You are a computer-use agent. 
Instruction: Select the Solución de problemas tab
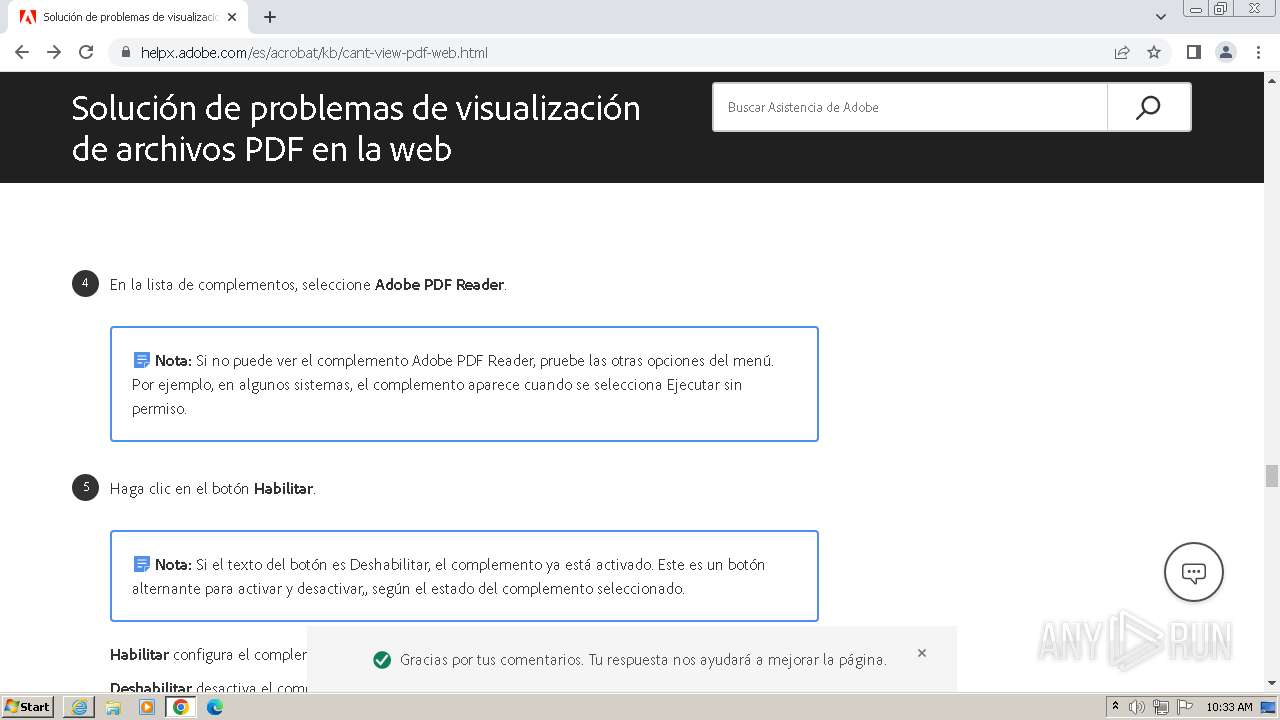[127, 17]
